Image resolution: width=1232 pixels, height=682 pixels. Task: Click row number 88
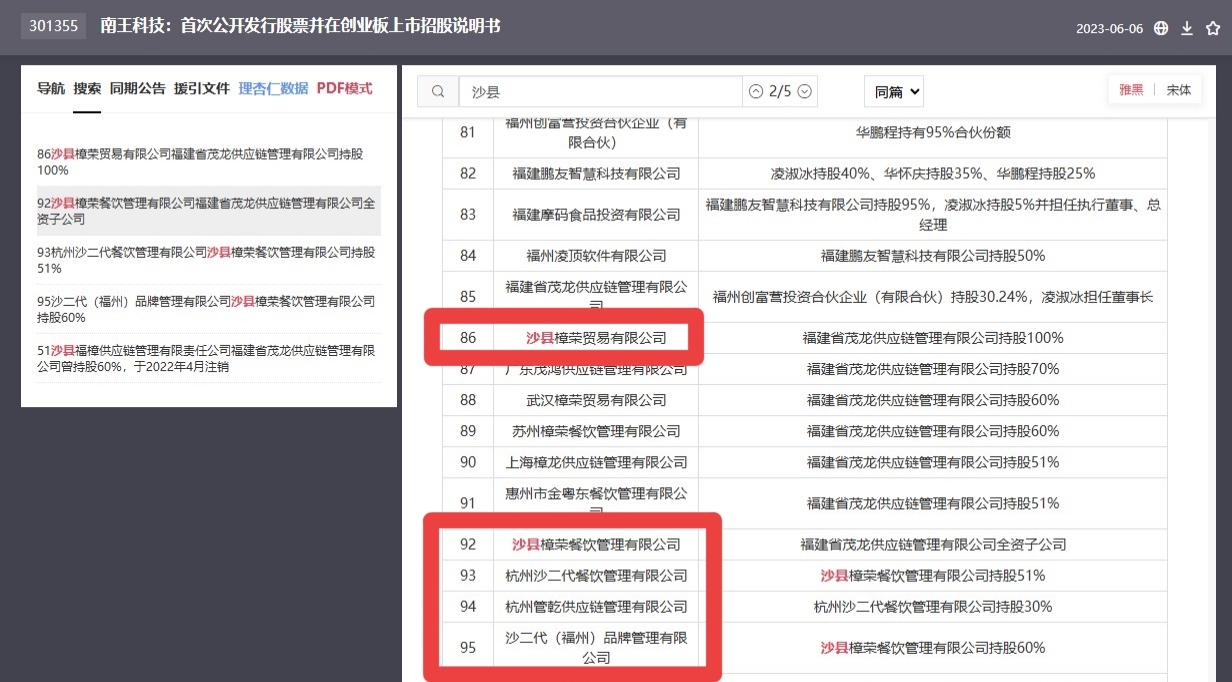[468, 400]
